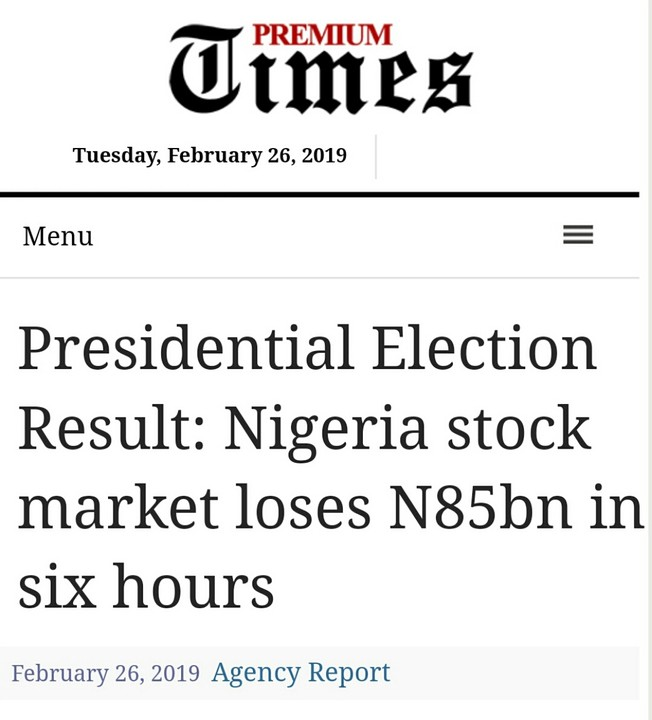The width and height of the screenshot is (652, 720).
Task: Click "Presidential" in the headline
Action: point(186,348)
